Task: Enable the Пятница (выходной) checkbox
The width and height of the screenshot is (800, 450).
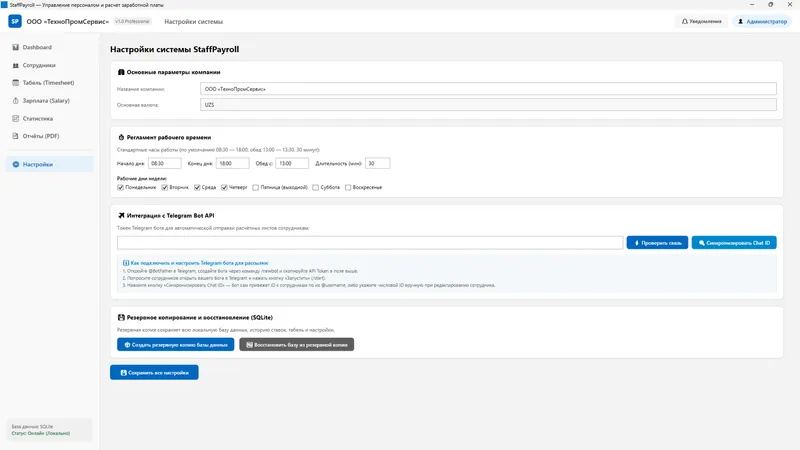Action: click(x=256, y=187)
